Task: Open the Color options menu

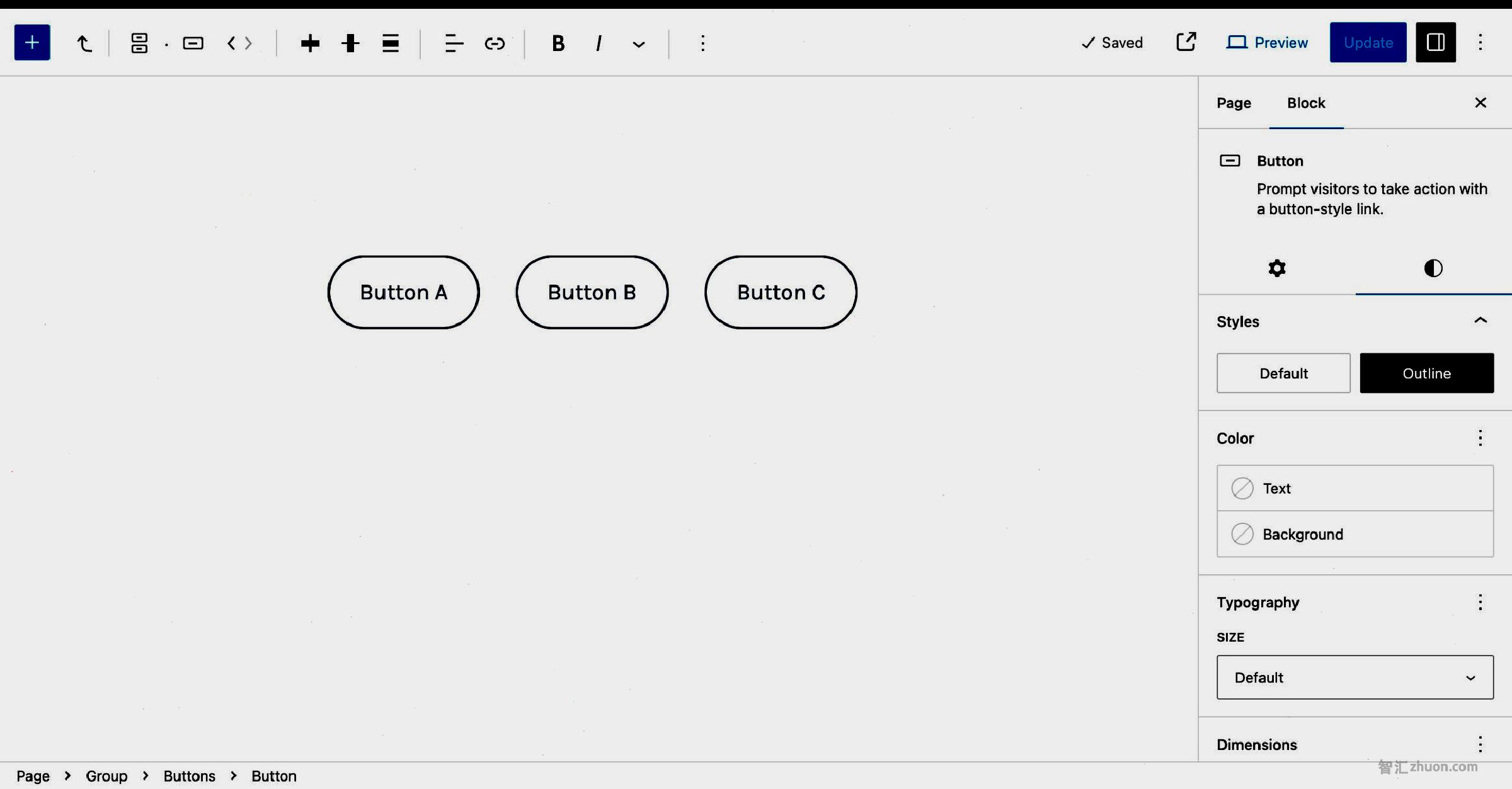Action: [1480, 438]
